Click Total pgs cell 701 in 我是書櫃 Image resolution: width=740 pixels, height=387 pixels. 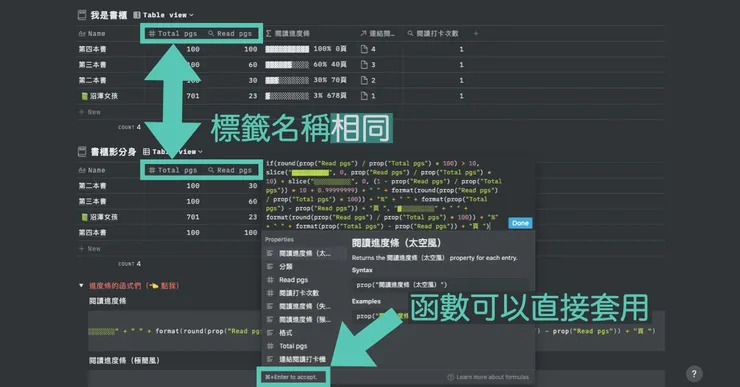coord(193,96)
